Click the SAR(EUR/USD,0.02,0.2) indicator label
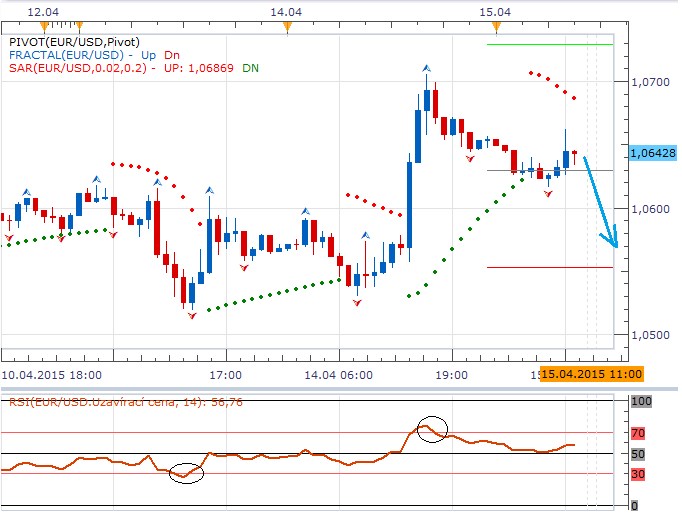 [81, 67]
